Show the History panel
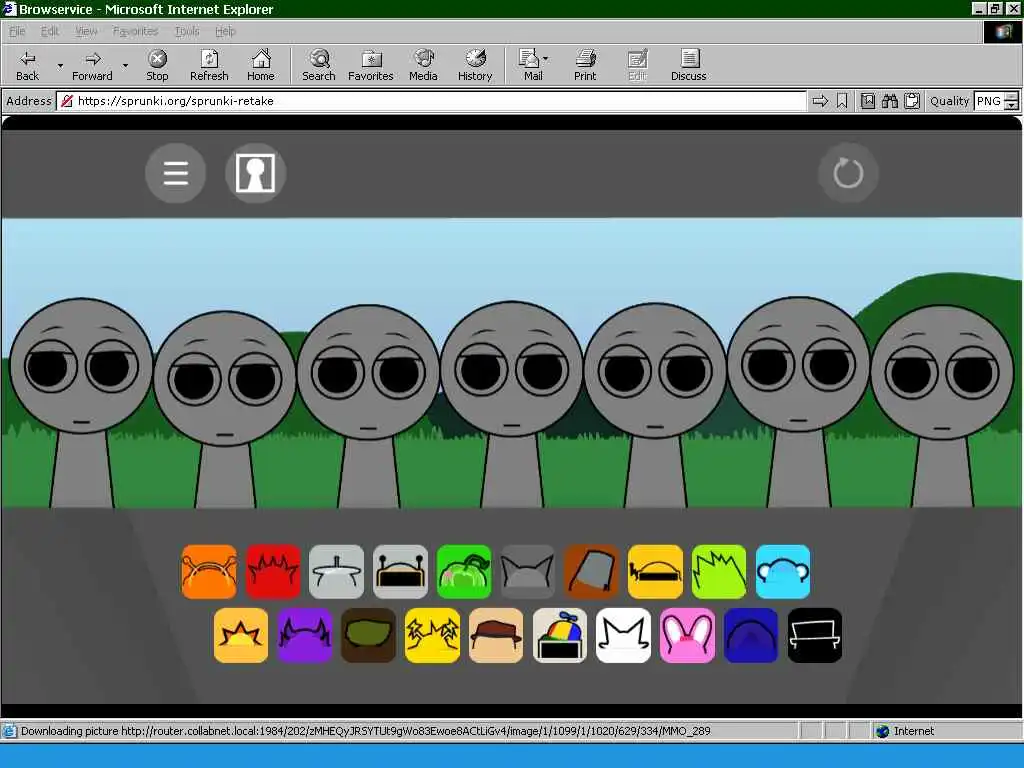 475,65
